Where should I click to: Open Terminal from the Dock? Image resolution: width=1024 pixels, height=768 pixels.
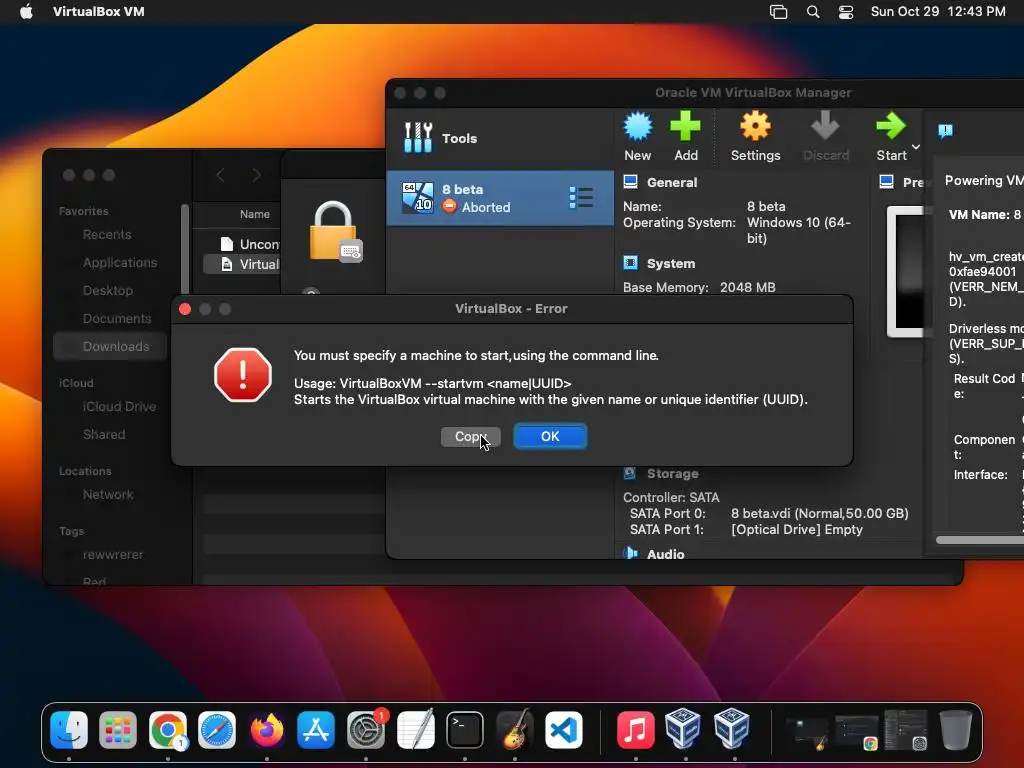[465, 729]
